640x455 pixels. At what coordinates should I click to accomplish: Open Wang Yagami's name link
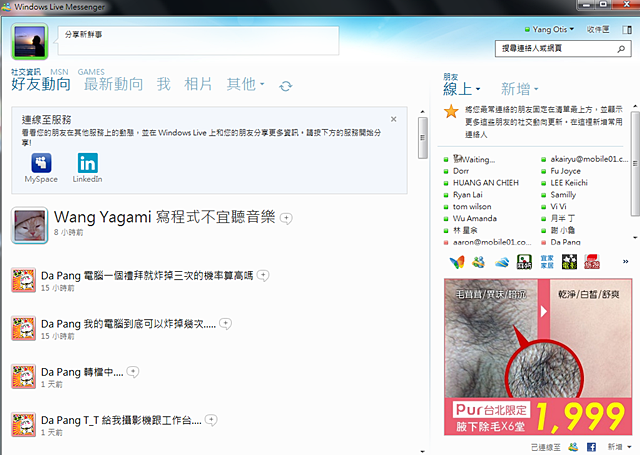102,217
